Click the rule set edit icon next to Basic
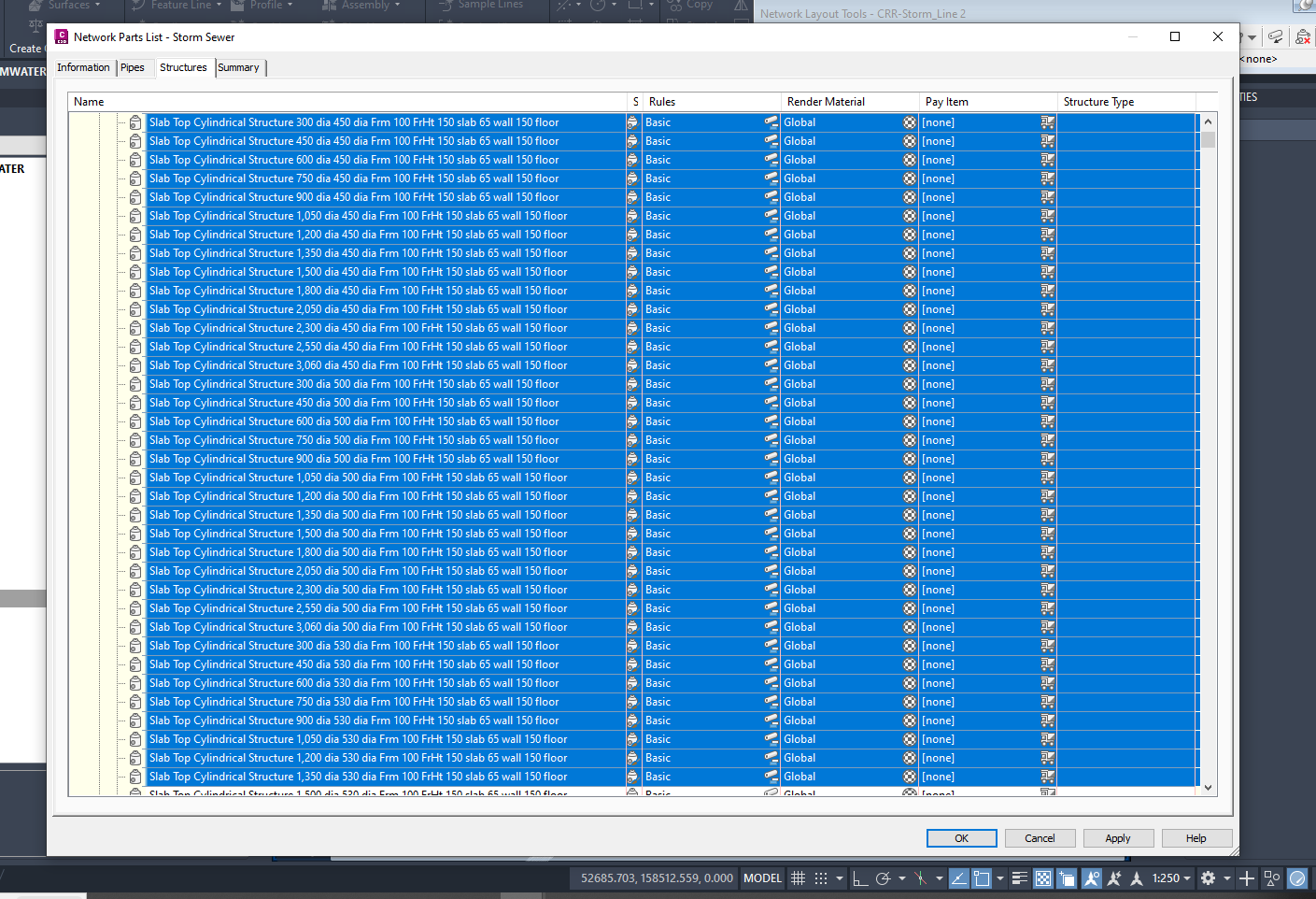 (771, 121)
